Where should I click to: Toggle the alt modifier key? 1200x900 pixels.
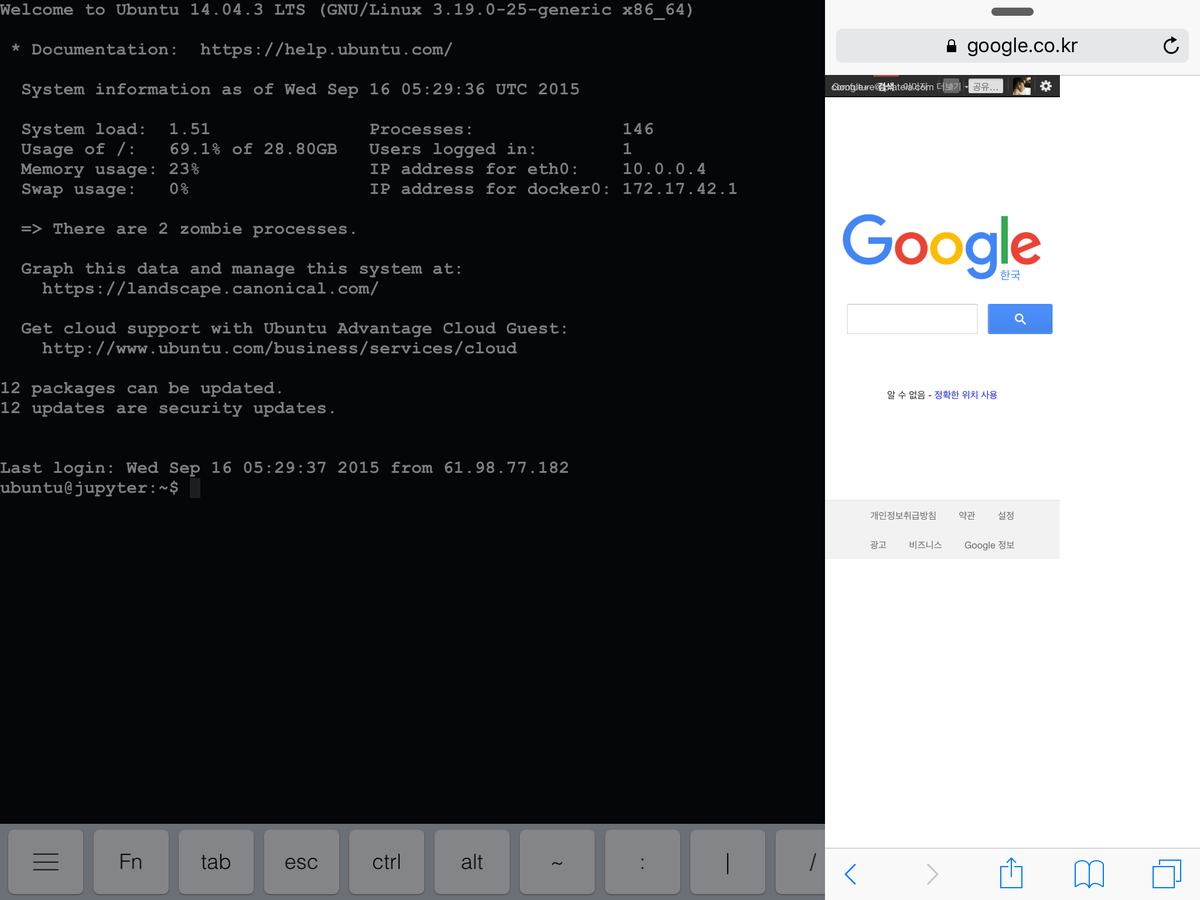click(472, 862)
